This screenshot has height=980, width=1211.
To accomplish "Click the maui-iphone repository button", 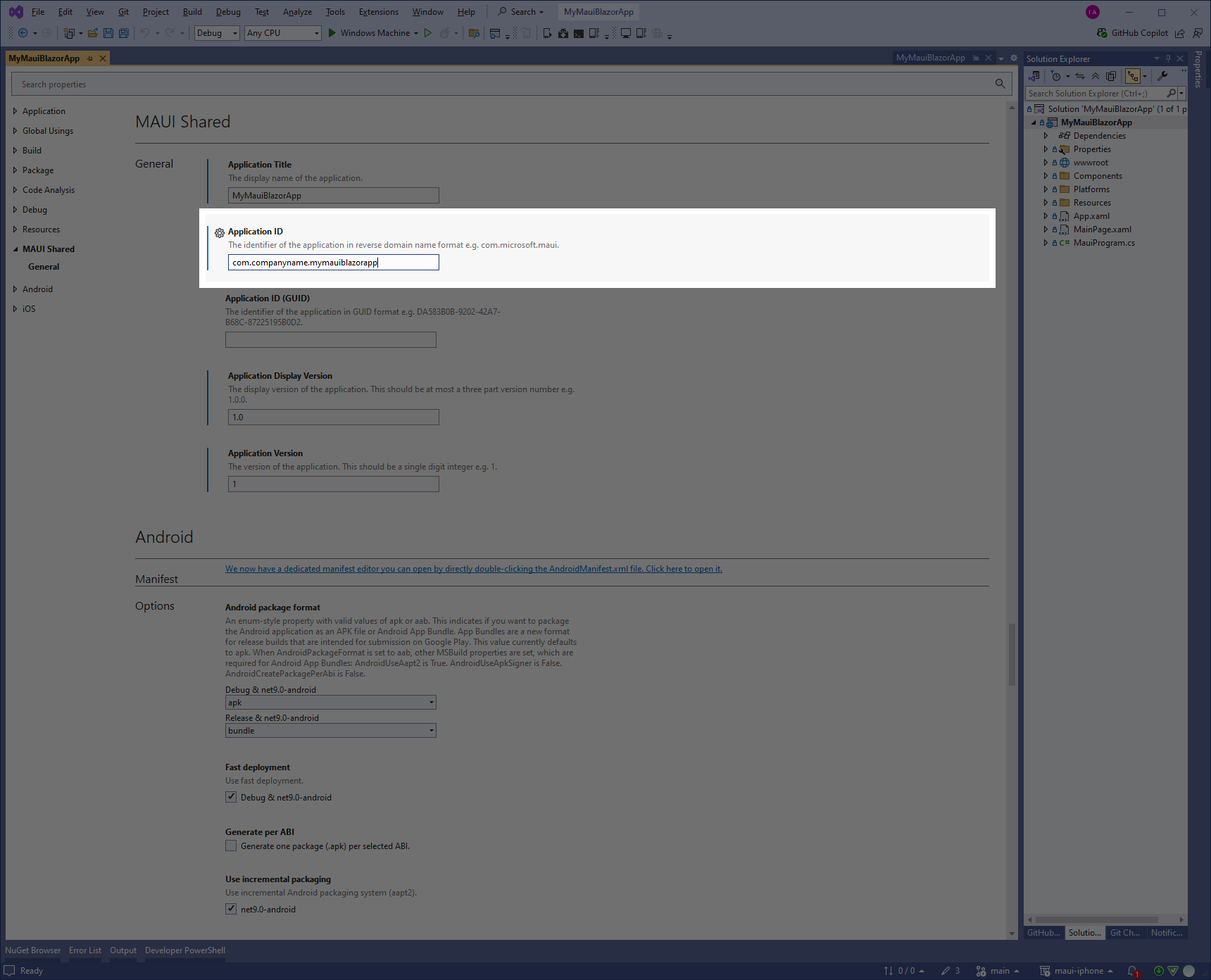I will [1077, 971].
